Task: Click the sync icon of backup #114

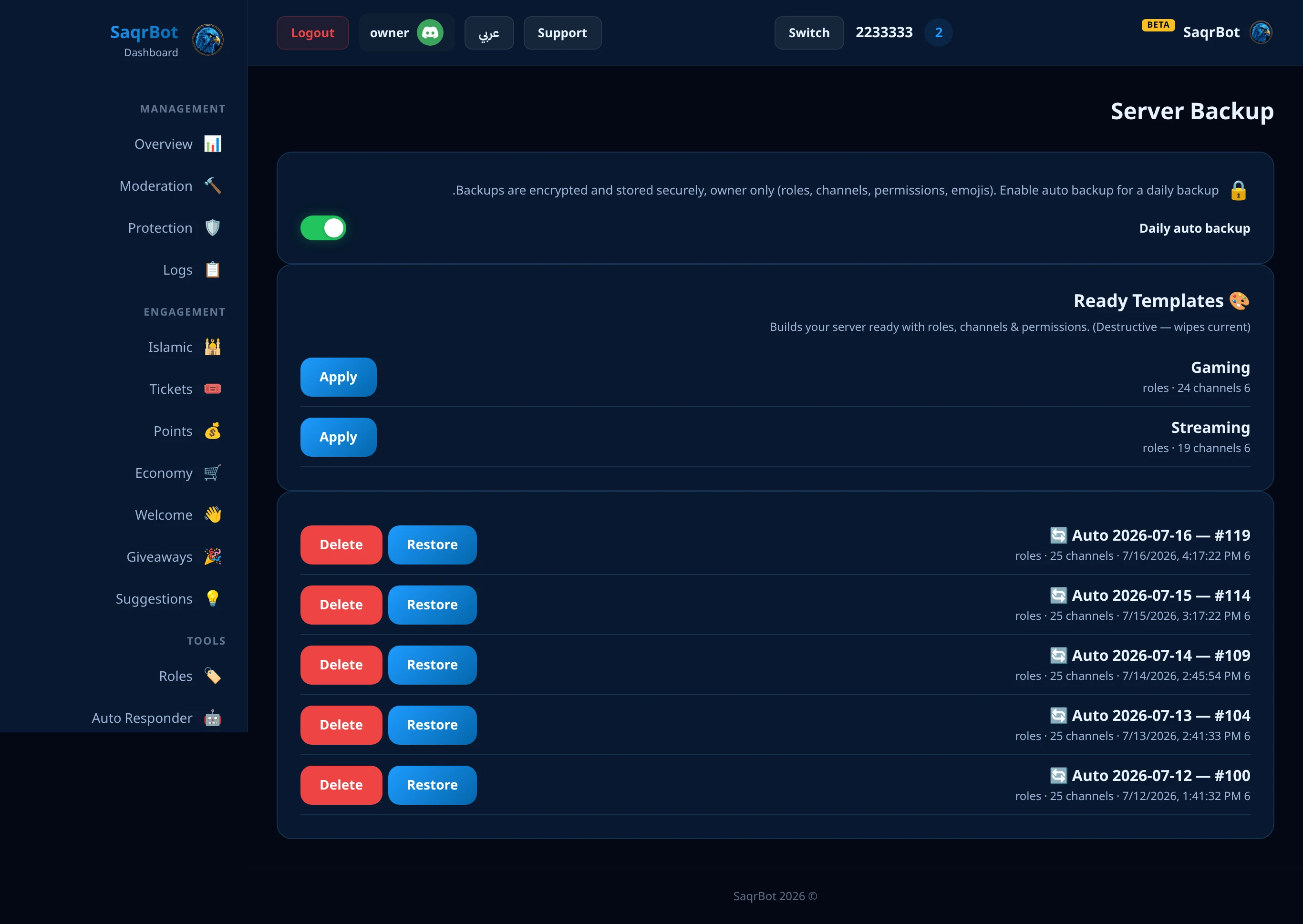Action: pos(1058,595)
